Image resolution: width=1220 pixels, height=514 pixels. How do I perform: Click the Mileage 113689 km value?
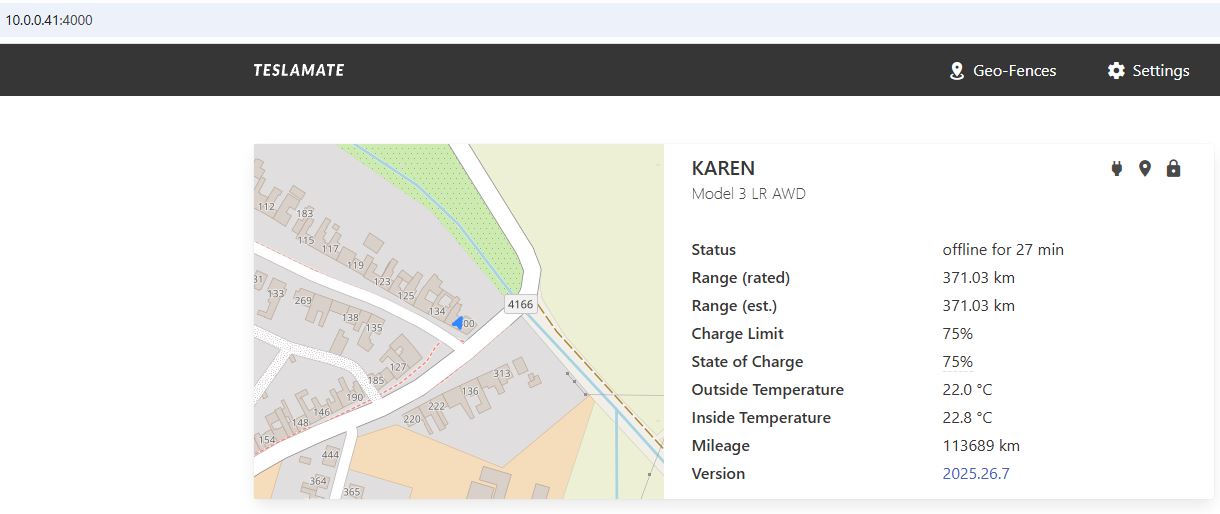click(981, 446)
